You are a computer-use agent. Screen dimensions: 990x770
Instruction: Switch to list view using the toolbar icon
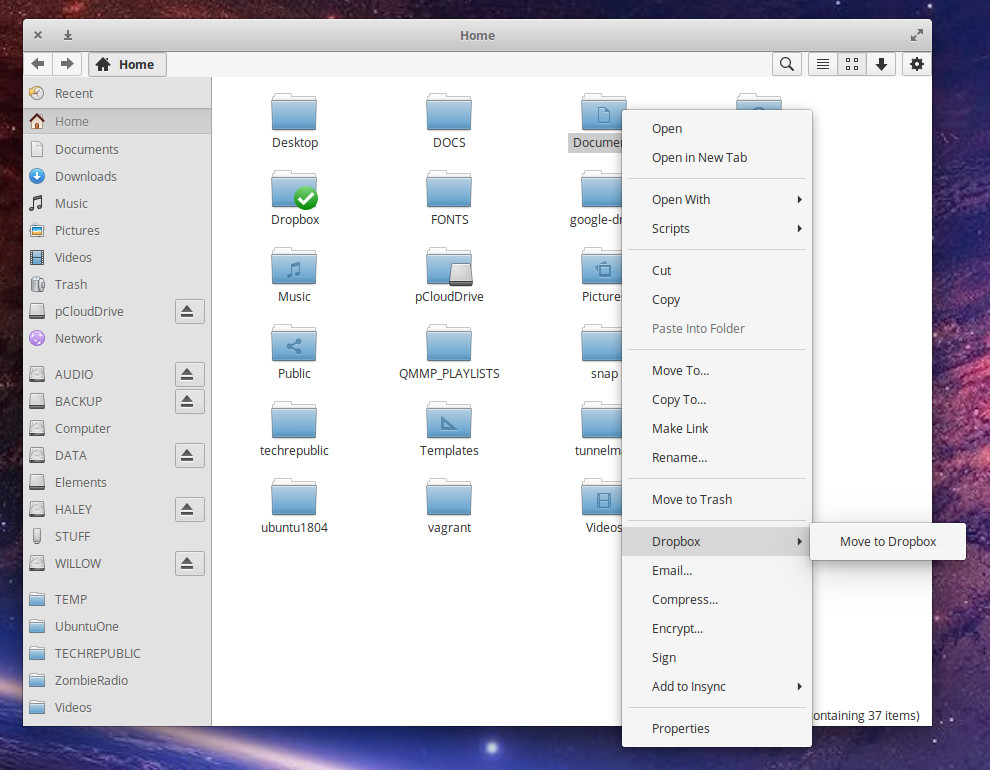(822, 63)
